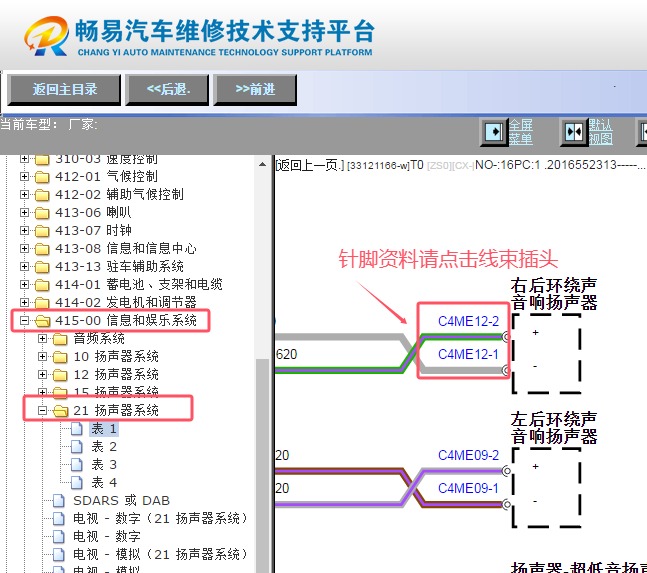Click the 21 扬声器系统 open folder icon
Image resolution: width=647 pixels, height=573 pixels.
pyautogui.click(x=61, y=411)
